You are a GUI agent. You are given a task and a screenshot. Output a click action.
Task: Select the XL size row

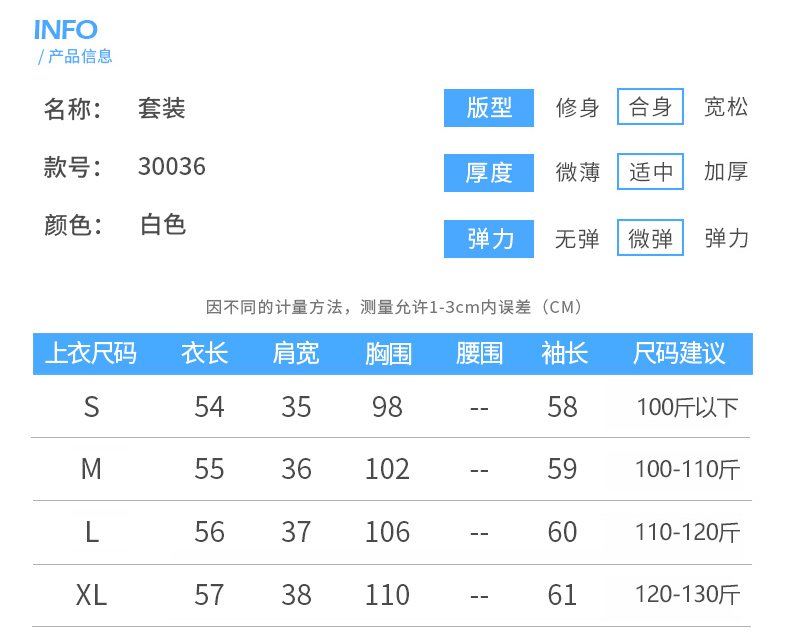pos(91,596)
